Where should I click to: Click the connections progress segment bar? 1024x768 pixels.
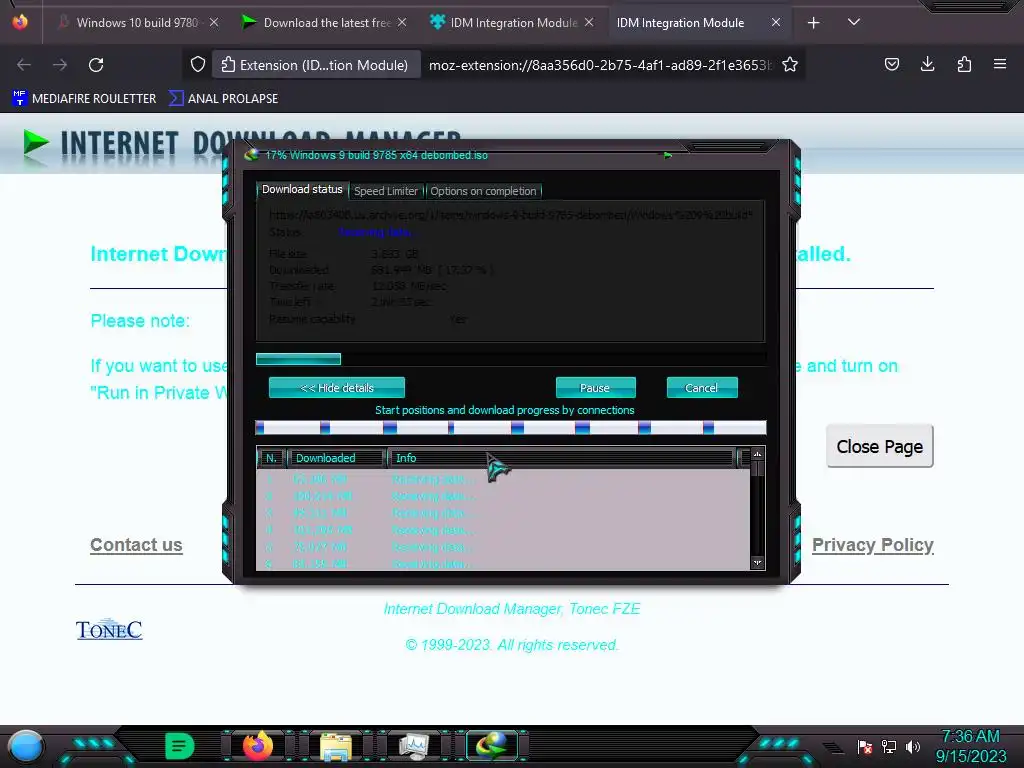tap(511, 428)
